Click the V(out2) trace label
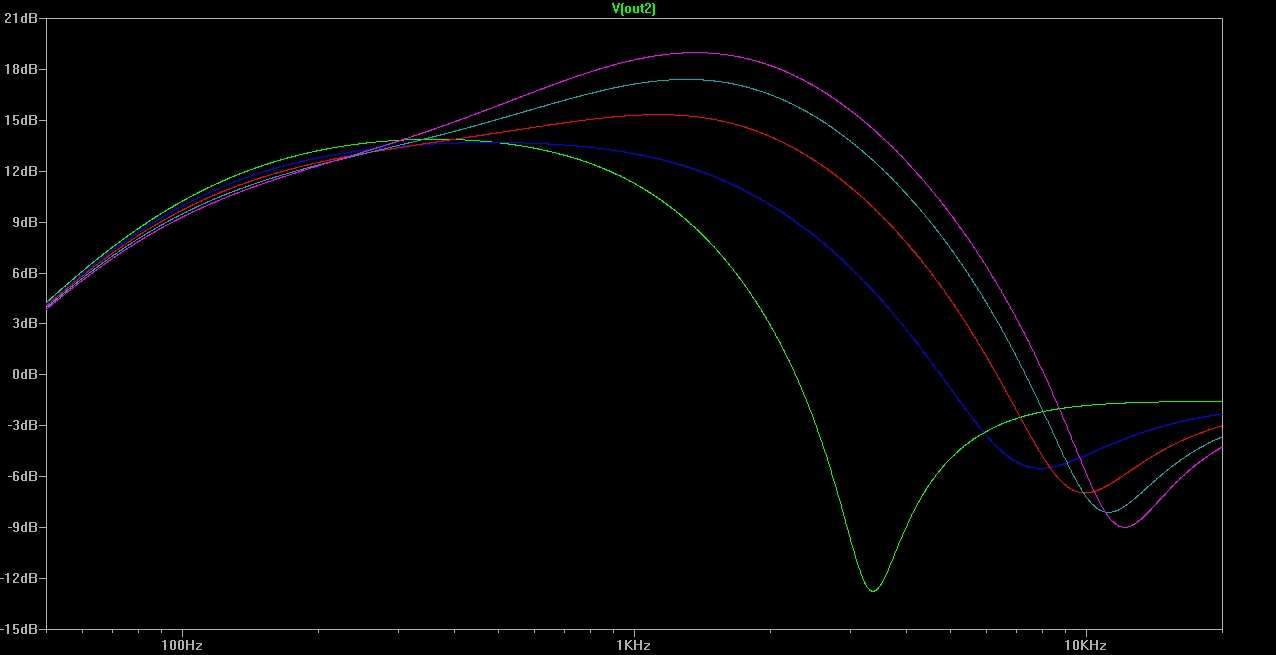The height and width of the screenshot is (655, 1276). 634,8
